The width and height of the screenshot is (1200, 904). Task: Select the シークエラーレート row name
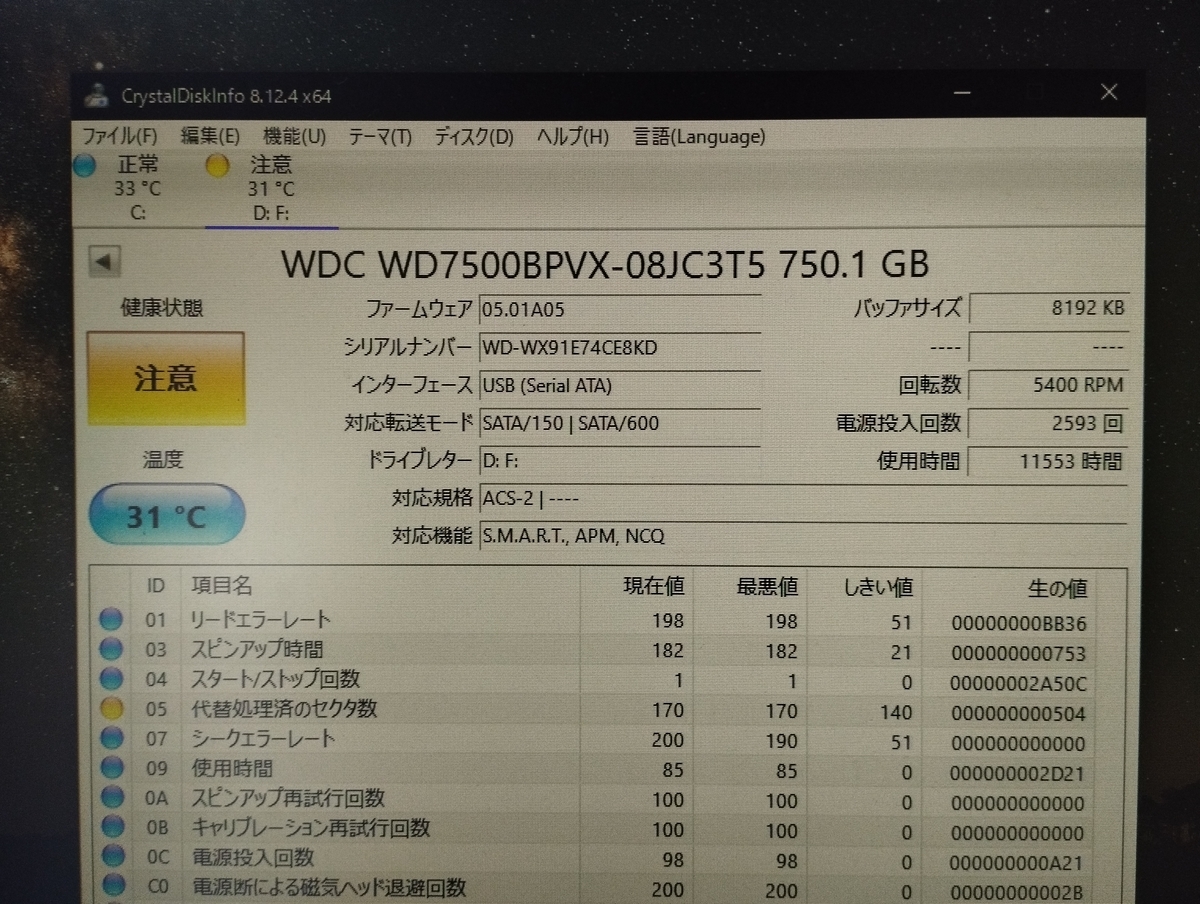pyautogui.click(x=262, y=740)
